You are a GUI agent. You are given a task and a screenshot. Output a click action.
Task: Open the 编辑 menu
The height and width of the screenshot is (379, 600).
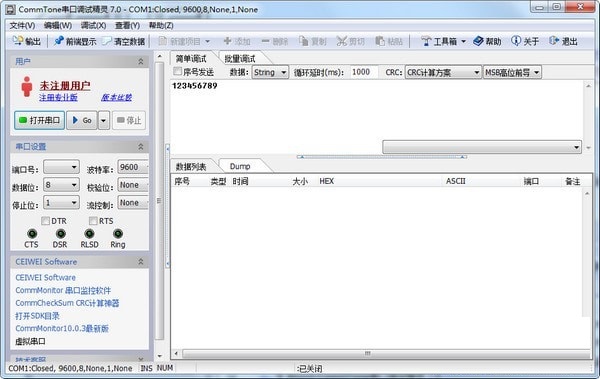58,25
